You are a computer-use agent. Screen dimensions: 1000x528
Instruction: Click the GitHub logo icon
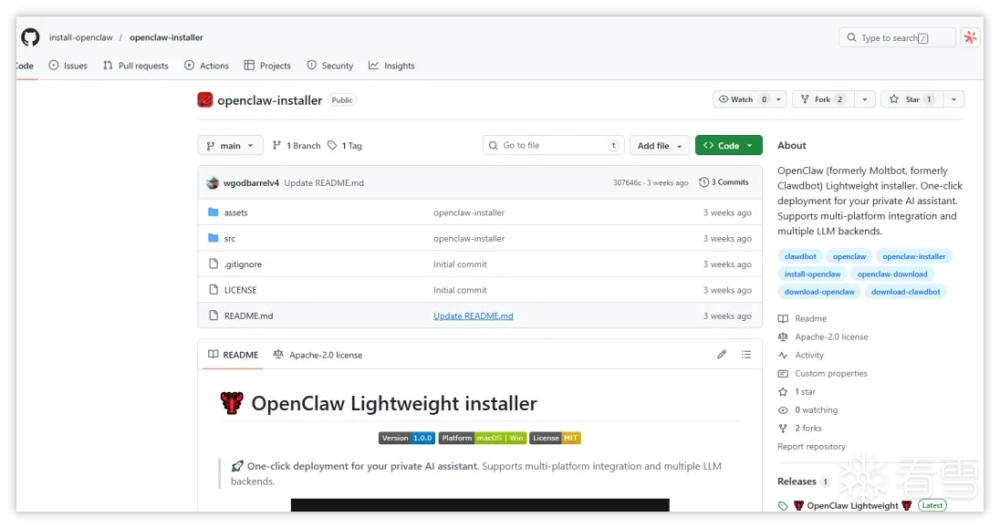coord(30,37)
